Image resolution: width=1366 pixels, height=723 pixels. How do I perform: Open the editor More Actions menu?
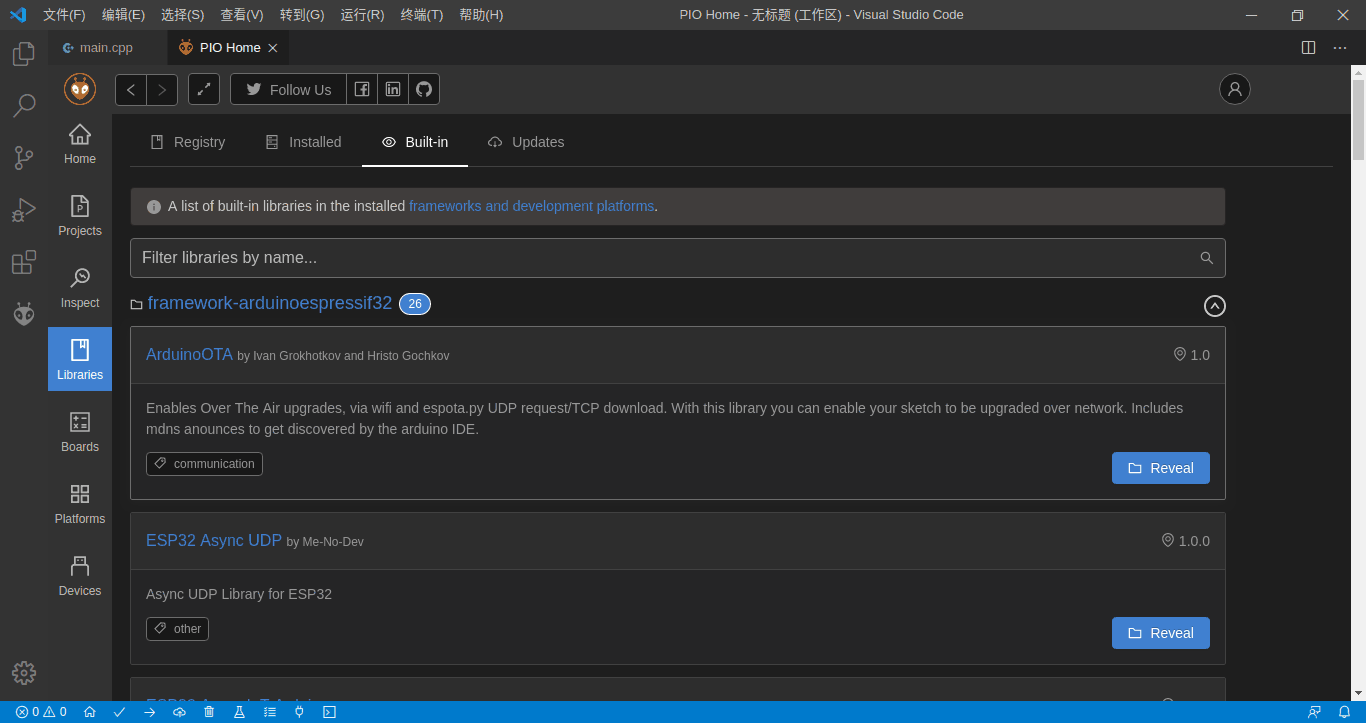pos(1340,47)
